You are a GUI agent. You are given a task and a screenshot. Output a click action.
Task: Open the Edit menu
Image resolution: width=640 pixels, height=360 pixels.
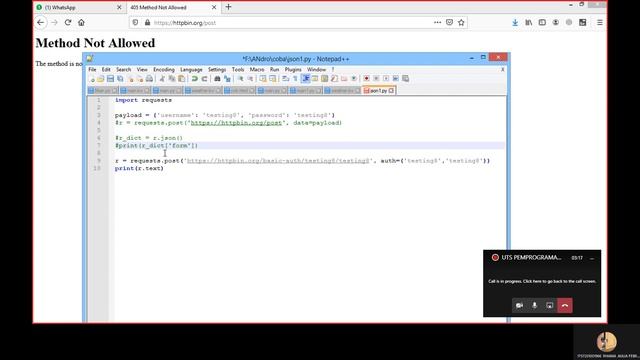click(106, 70)
